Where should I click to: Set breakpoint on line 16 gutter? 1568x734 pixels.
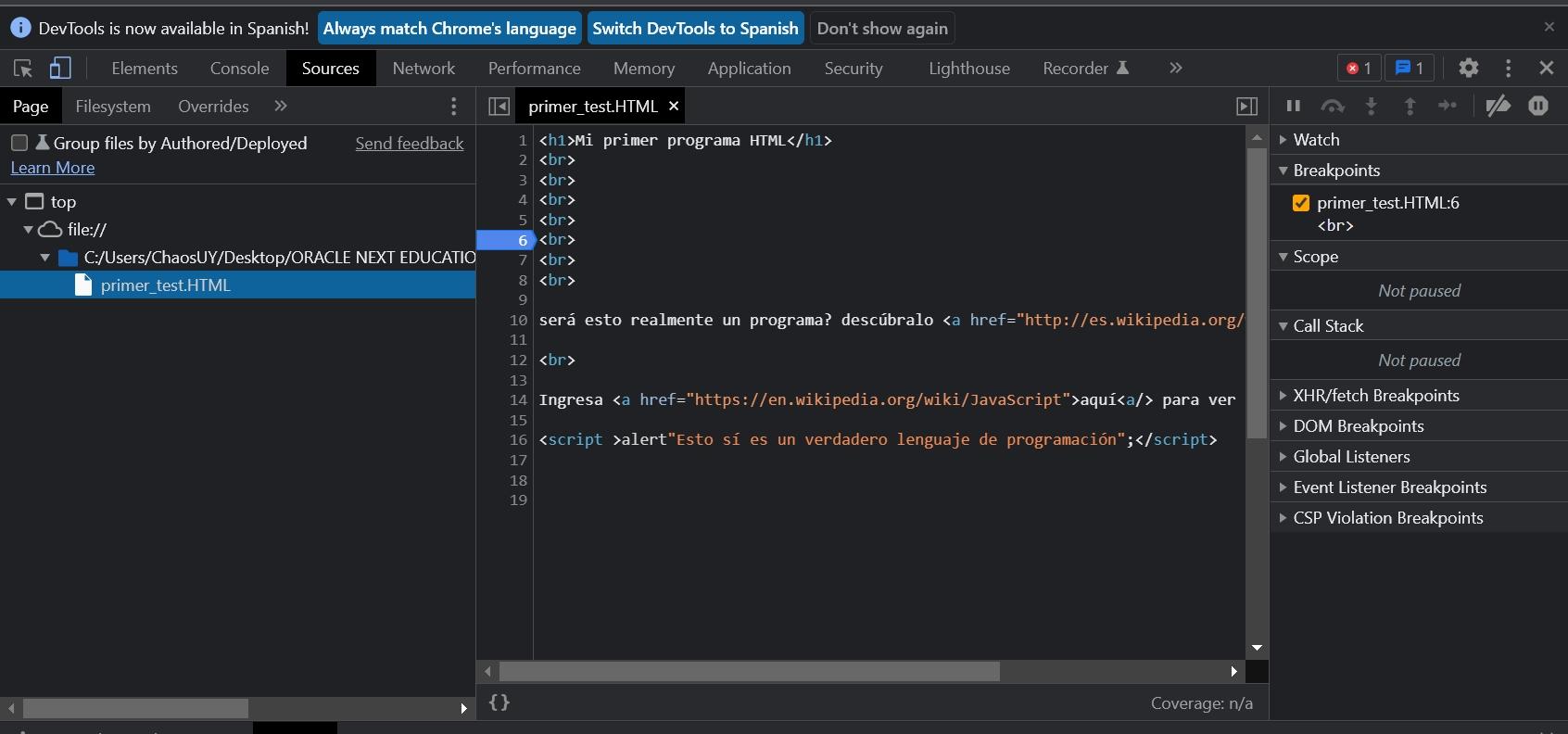tap(517, 439)
